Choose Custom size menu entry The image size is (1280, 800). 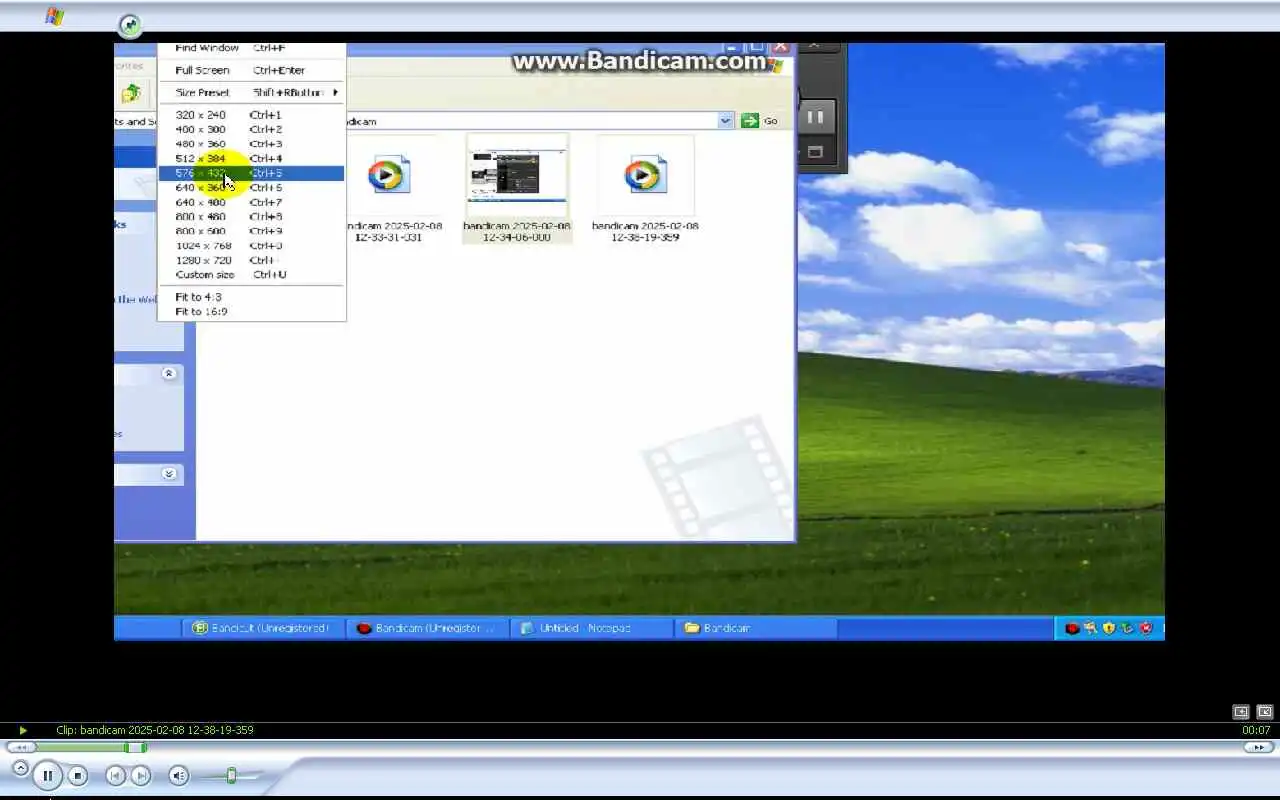[x=251, y=274]
